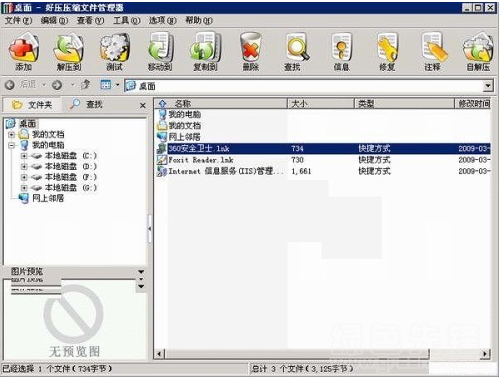Collapse the 图片预览 panel arrow
Viewport: 499px width, 379px height.
point(141,272)
